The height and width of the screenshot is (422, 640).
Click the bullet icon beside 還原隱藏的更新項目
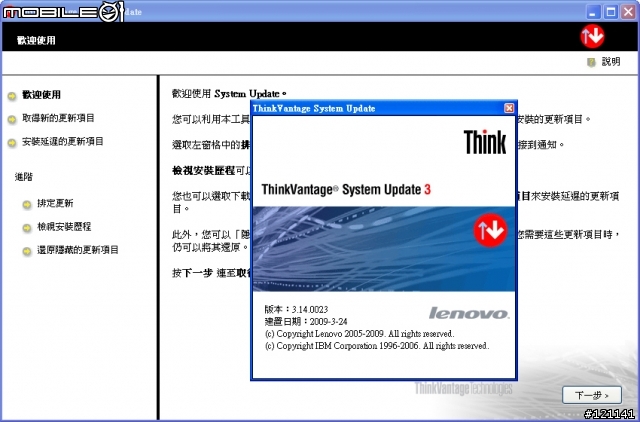(x=27, y=251)
